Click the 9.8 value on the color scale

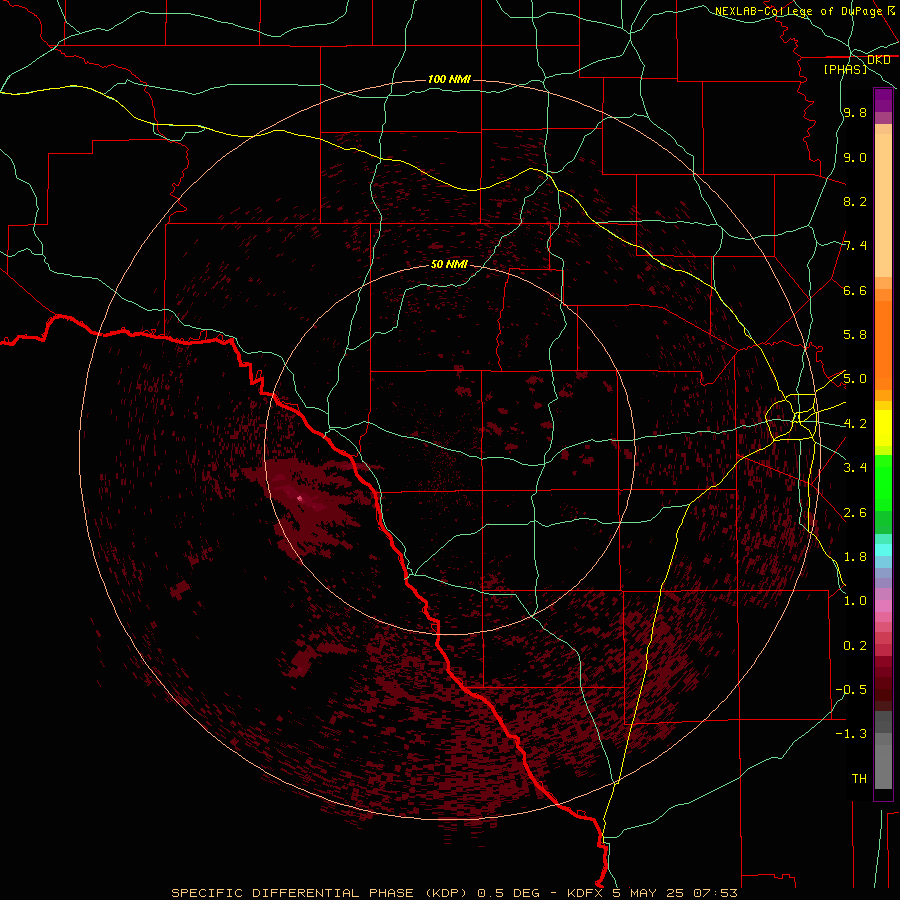855,113
